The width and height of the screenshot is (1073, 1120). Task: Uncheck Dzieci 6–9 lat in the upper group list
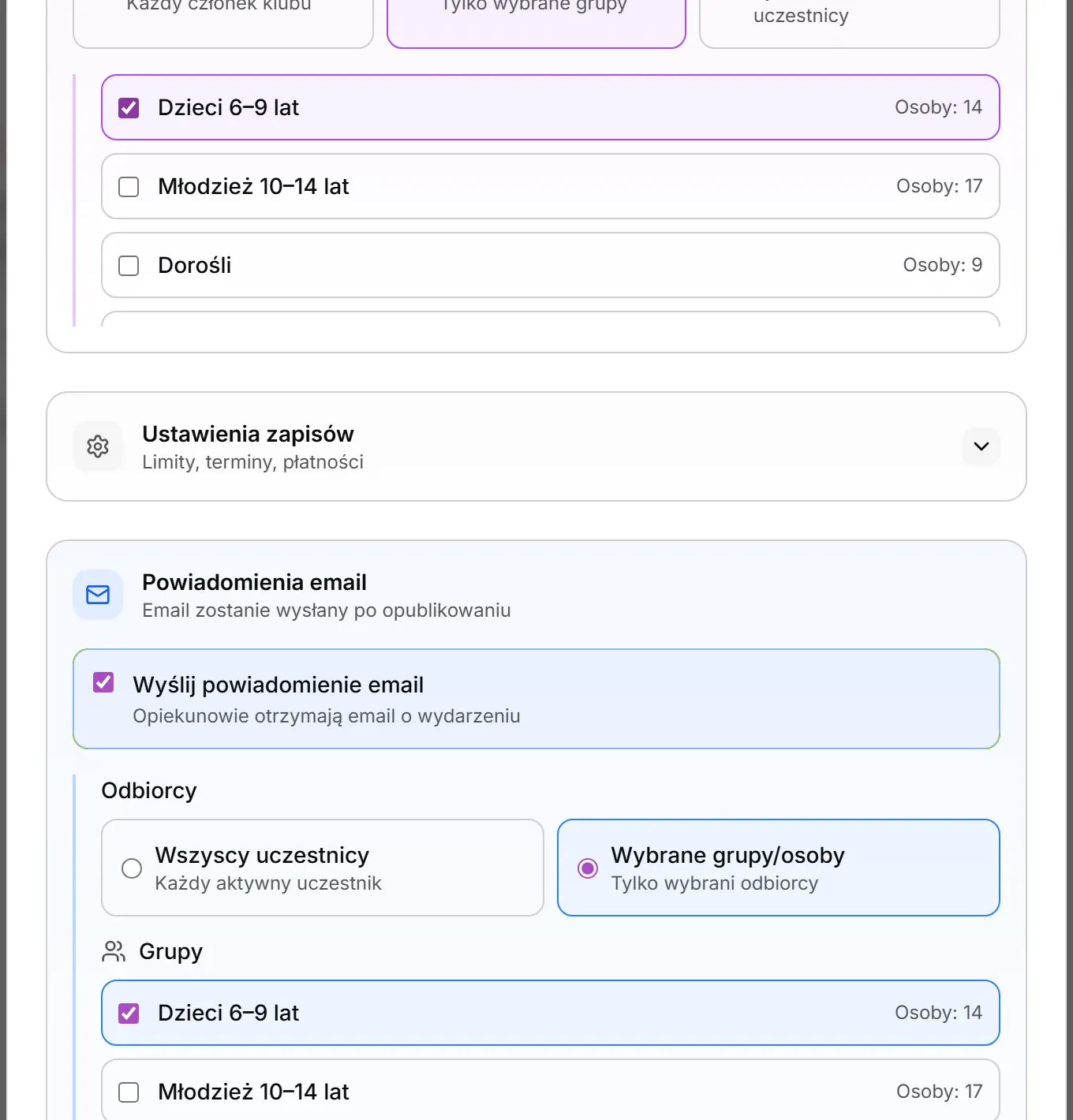129,107
